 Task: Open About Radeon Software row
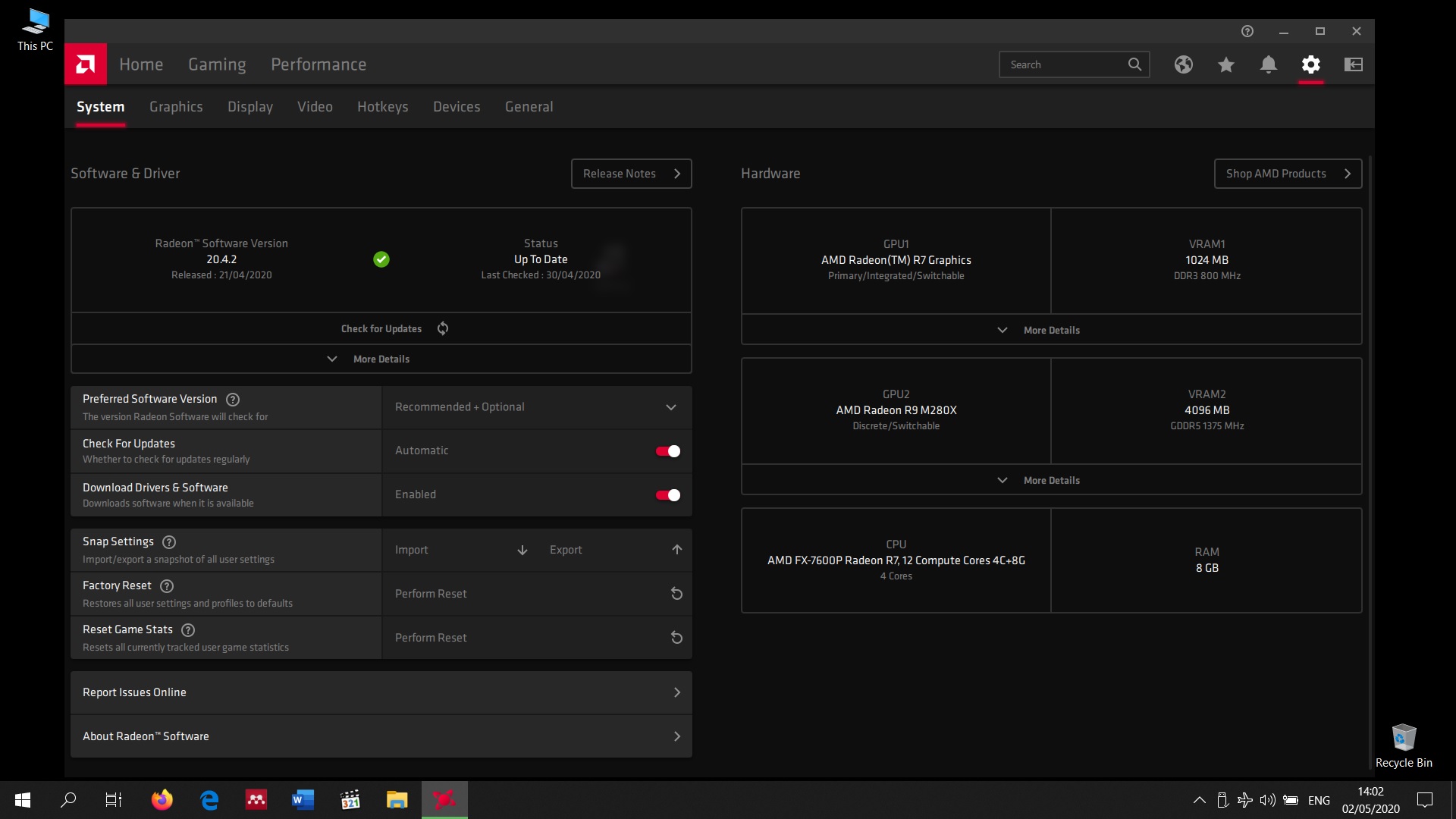click(381, 736)
